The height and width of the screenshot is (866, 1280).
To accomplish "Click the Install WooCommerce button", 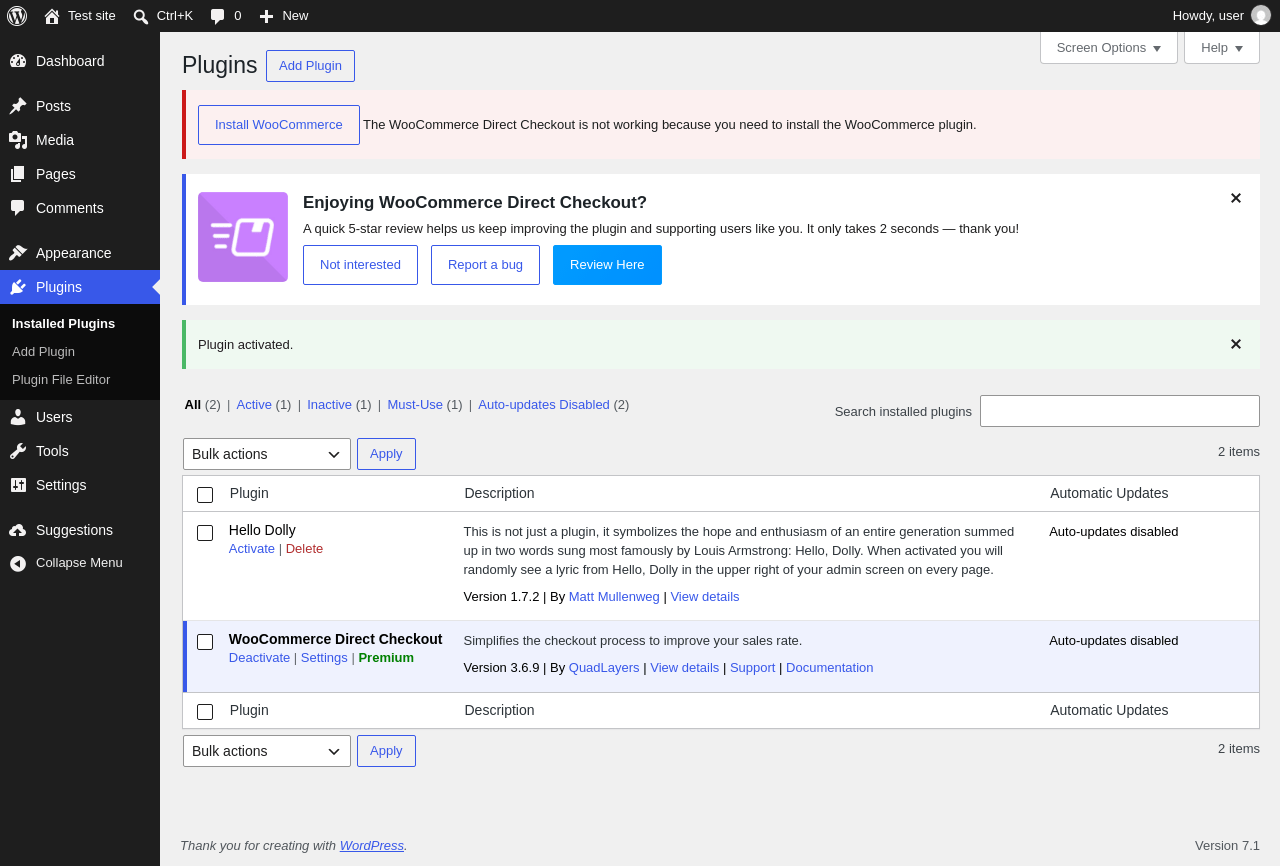I will [x=279, y=125].
